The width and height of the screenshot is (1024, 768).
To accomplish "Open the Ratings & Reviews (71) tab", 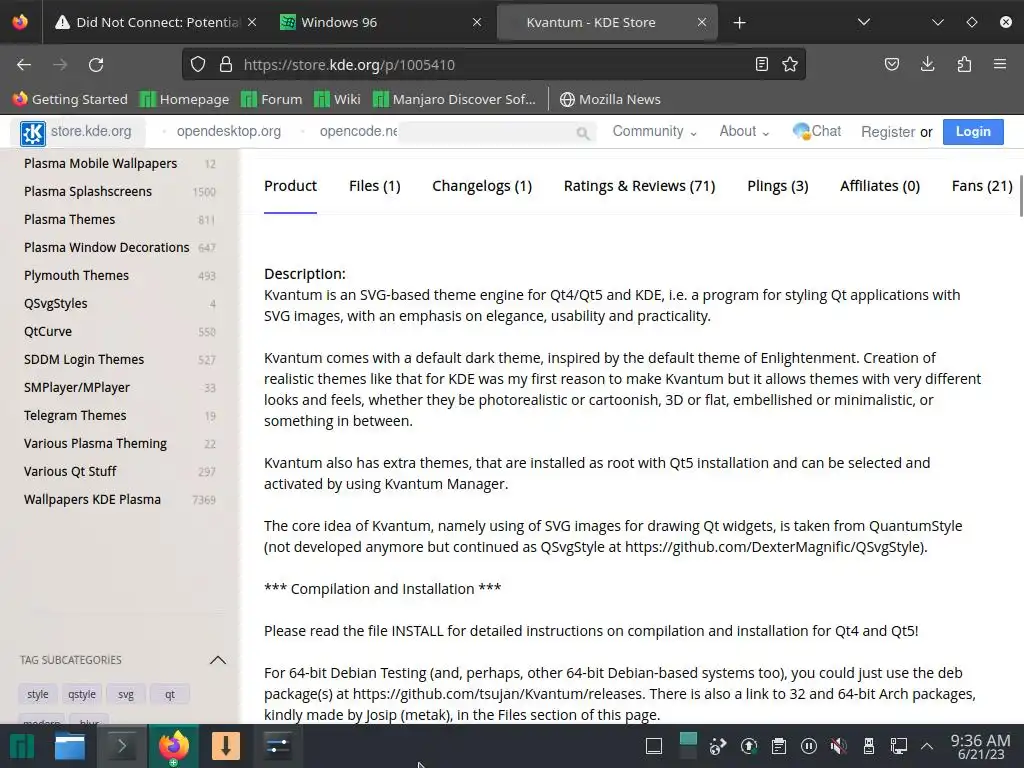I will 639,186.
